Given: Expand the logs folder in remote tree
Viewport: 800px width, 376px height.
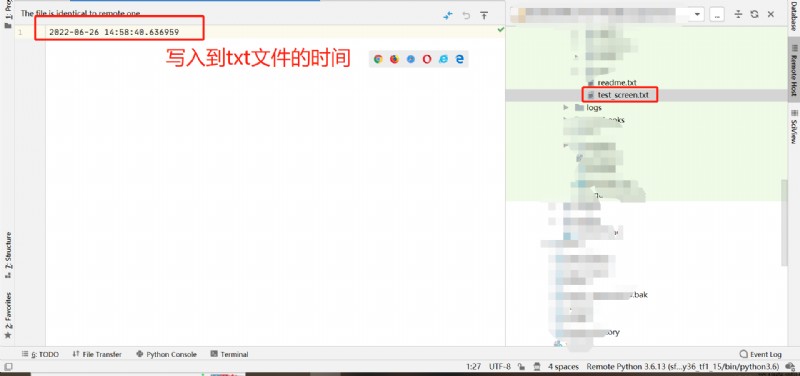Looking at the screenshot, I should [x=566, y=108].
